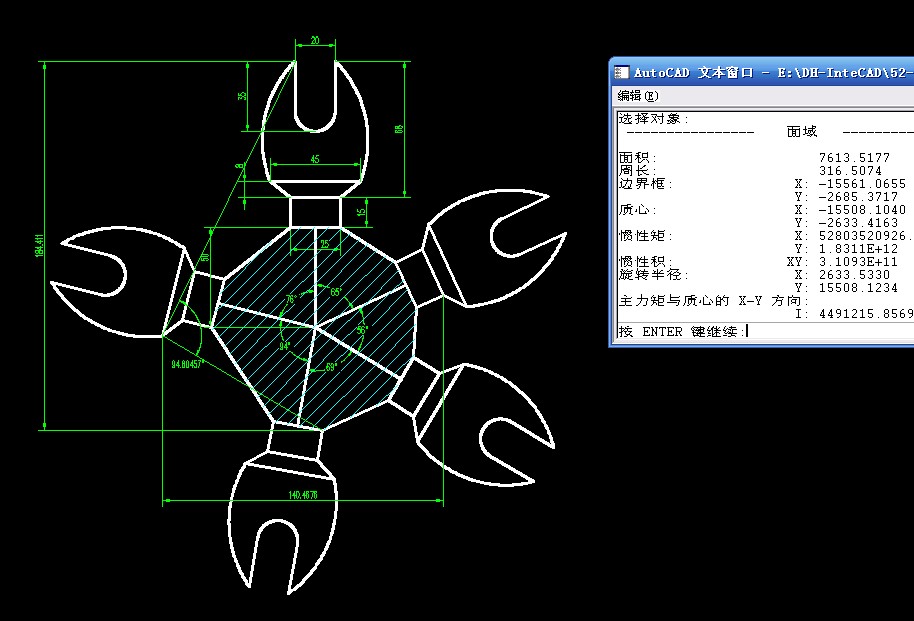Click the 惯性积 label
This screenshot has height=621, width=914.
[x=646, y=261]
